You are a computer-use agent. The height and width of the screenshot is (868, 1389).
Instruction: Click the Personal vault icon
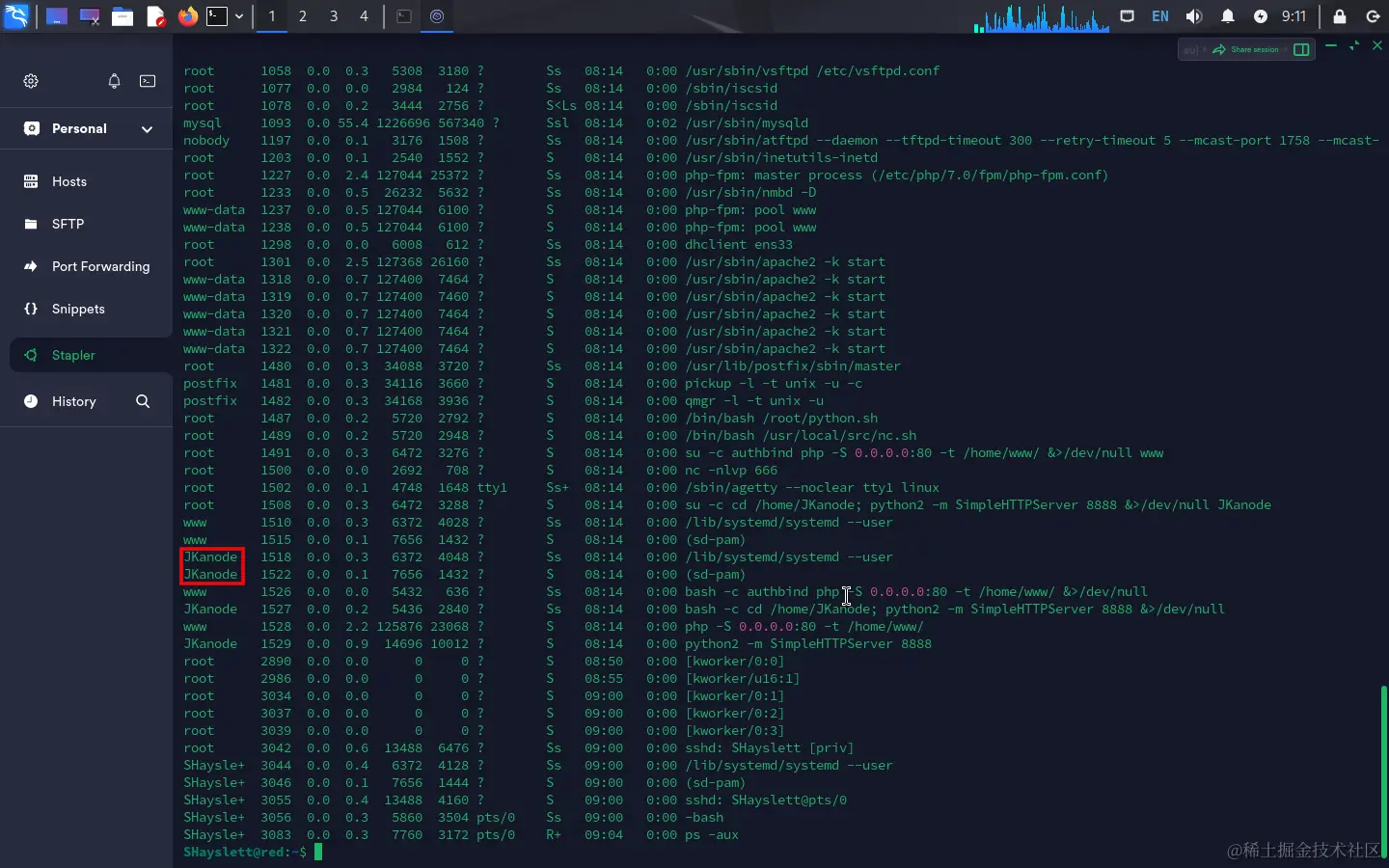32,128
